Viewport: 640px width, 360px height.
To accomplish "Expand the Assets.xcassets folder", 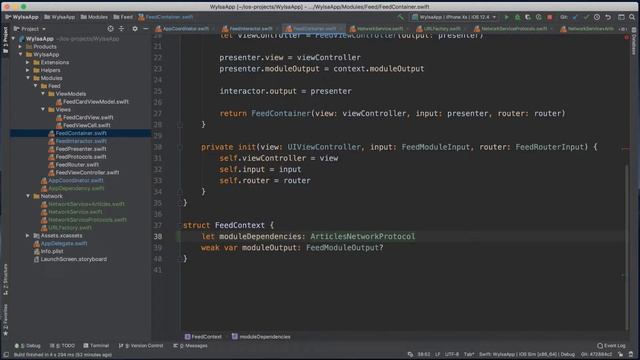I will (x=28, y=236).
